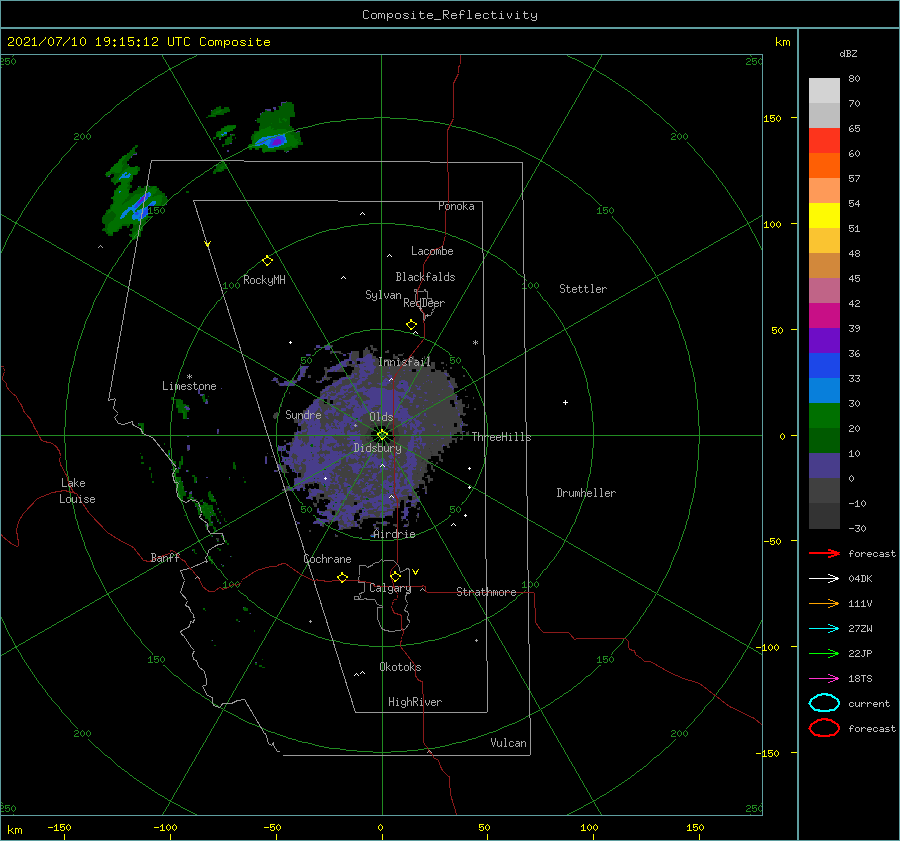Click the RockyMH label
This screenshot has width=900, height=841.
264,280
